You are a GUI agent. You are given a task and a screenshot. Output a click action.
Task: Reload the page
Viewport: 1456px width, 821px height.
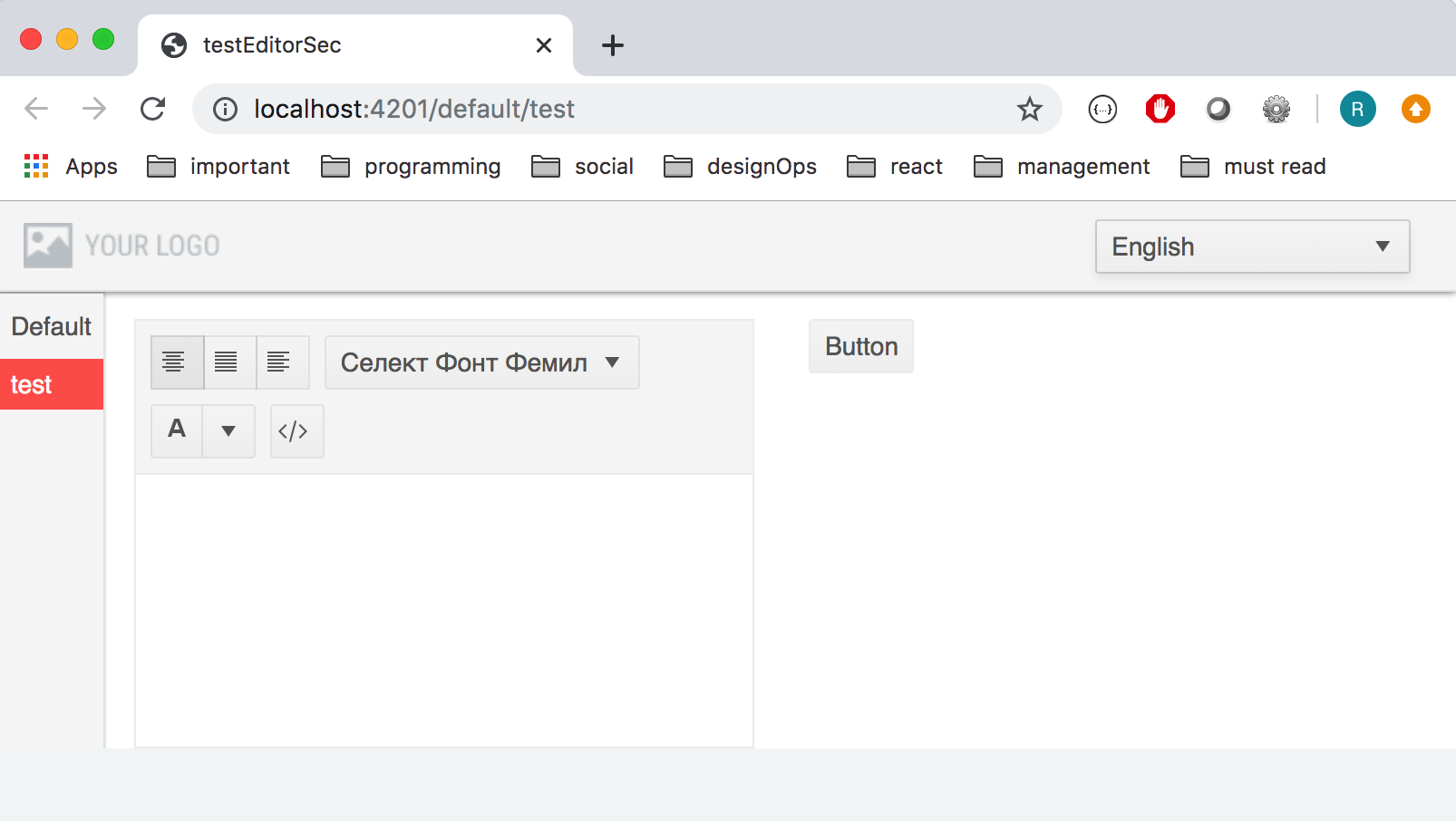point(152,109)
